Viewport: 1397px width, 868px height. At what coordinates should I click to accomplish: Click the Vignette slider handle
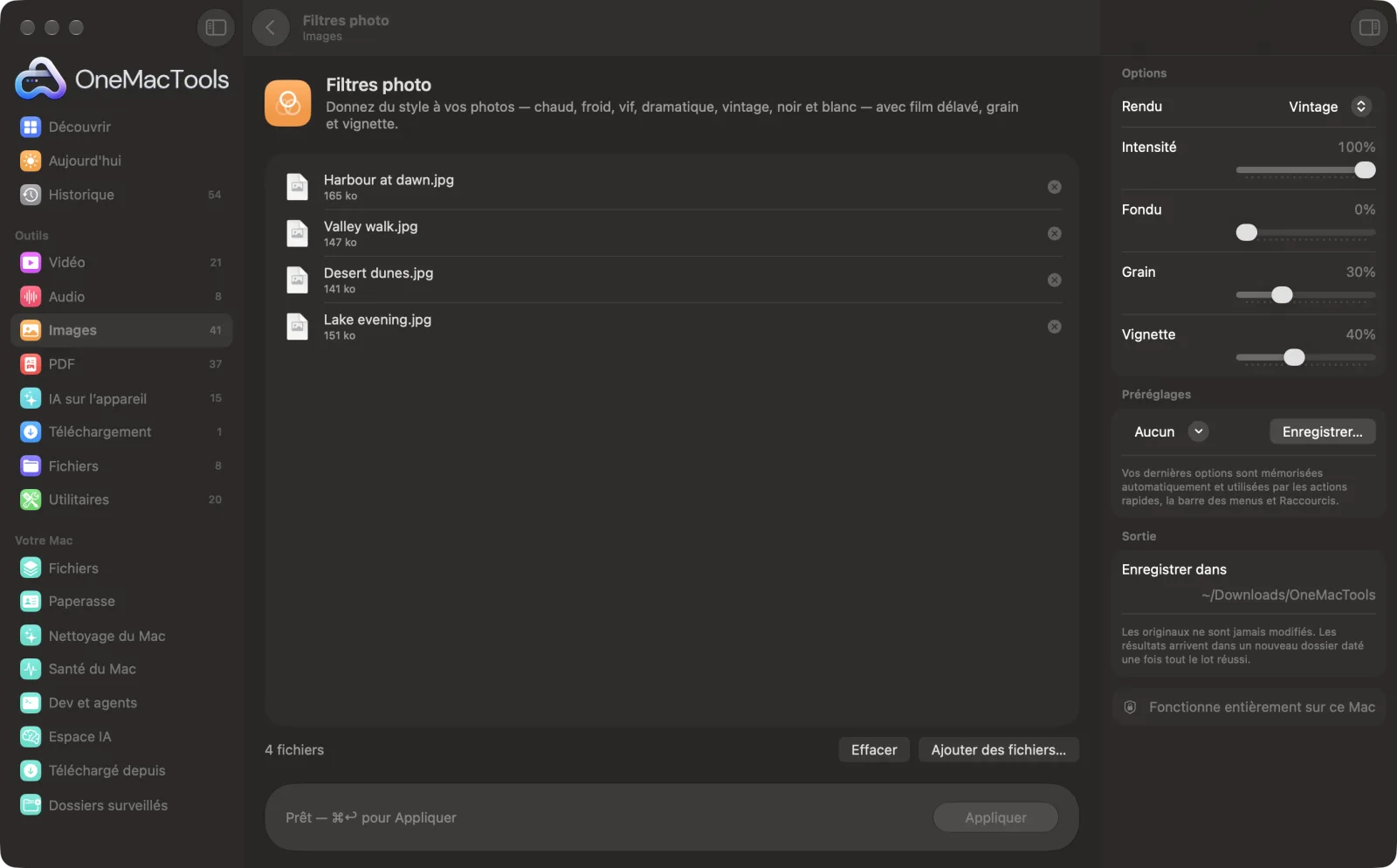click(1294, 357)
